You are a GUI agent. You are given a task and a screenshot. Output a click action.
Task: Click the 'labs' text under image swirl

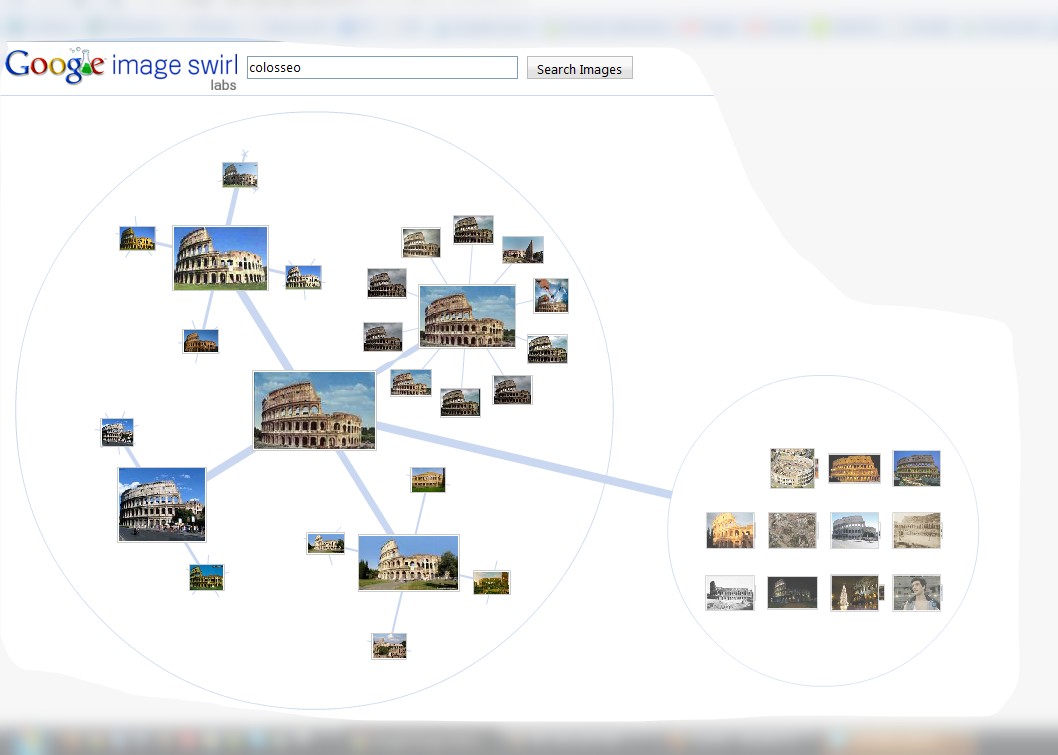click(x=223, y=86)
